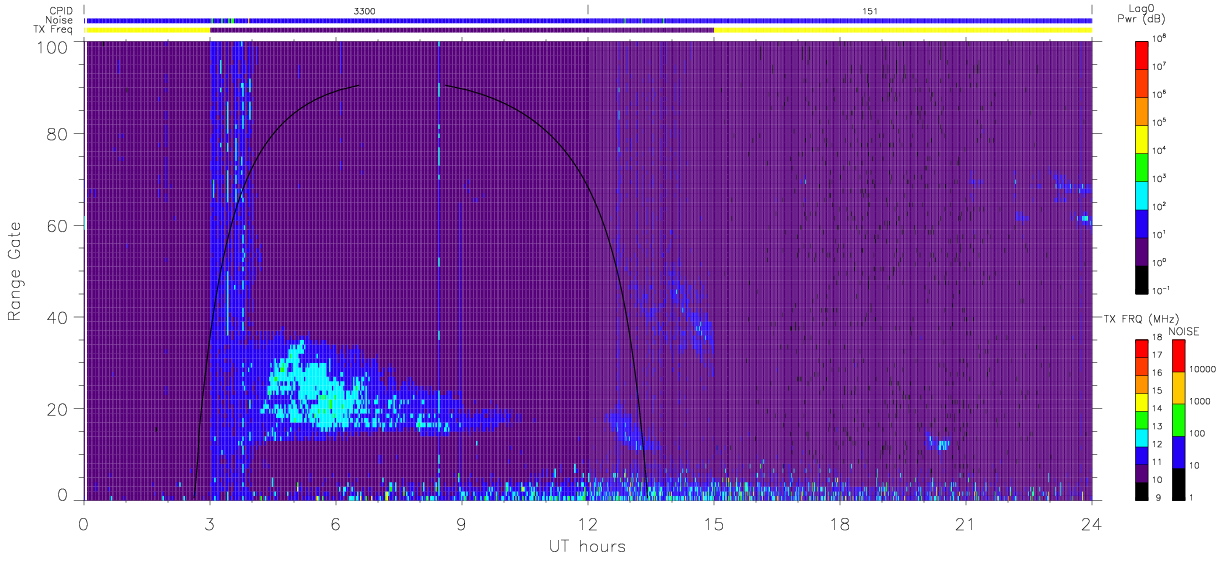
Task: Click Range Gate tick label '100'
Action: [53, 46]
